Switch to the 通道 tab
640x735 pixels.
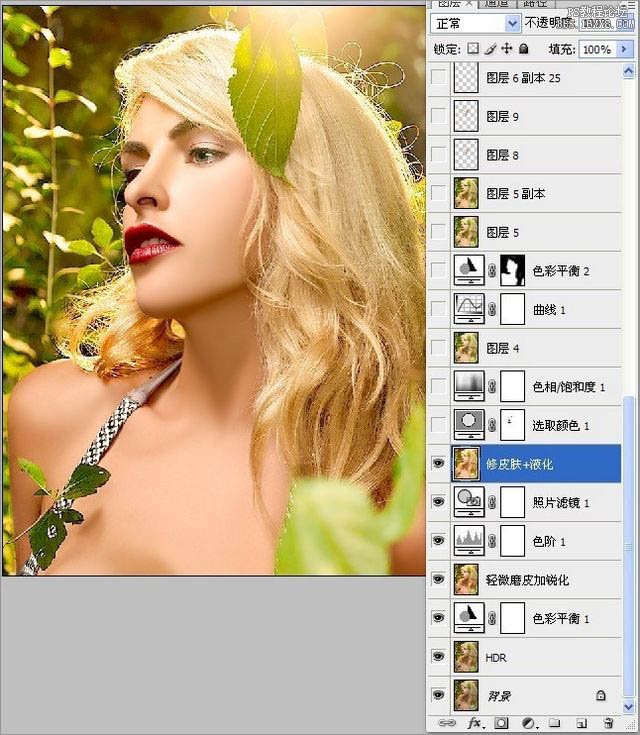click(x=496, y=4)
